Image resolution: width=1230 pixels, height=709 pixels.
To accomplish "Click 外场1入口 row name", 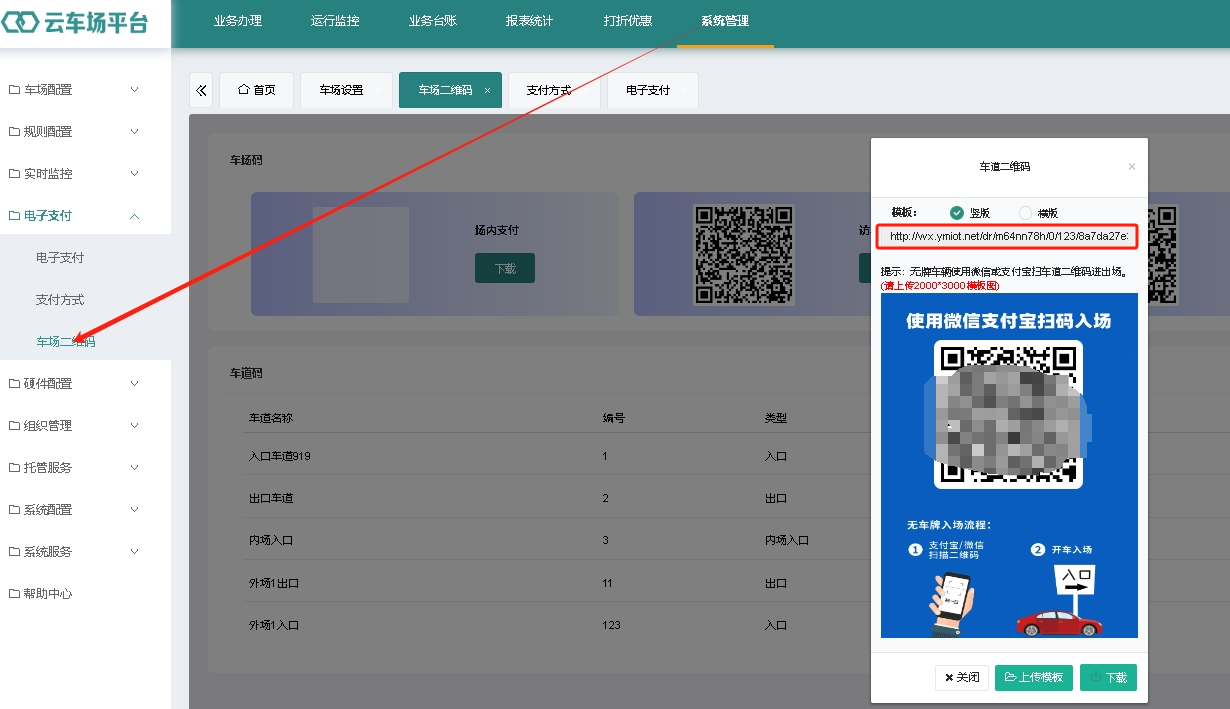I will coord(274,625).
